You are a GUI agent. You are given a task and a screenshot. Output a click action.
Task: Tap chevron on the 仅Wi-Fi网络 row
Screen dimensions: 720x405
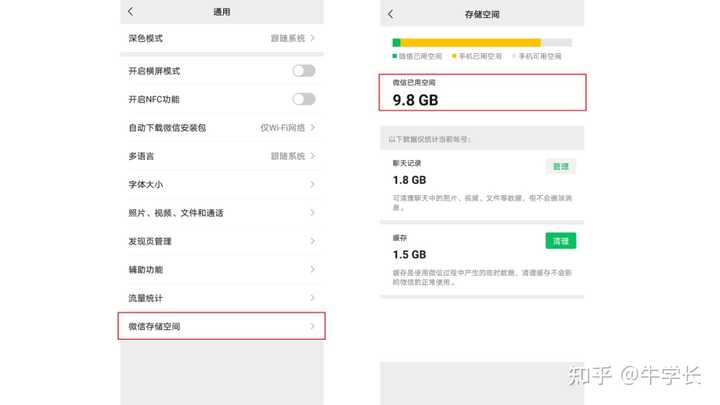coord(313,128)
